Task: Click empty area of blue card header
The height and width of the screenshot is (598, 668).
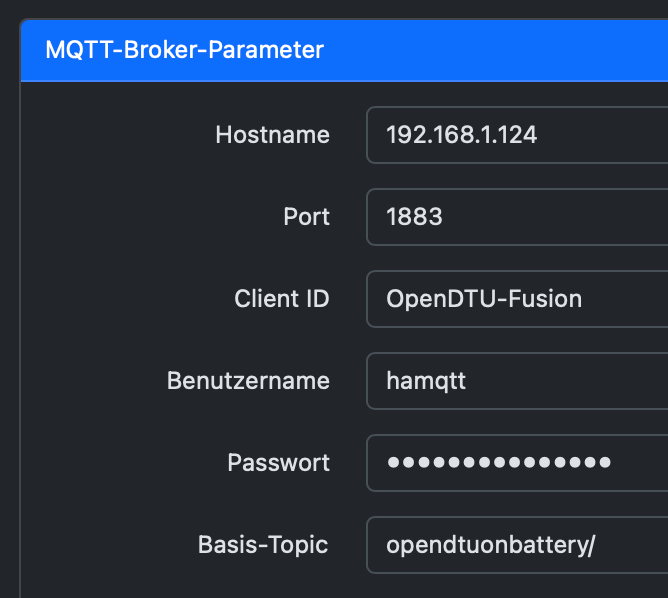Action: [x=500, y=50]
